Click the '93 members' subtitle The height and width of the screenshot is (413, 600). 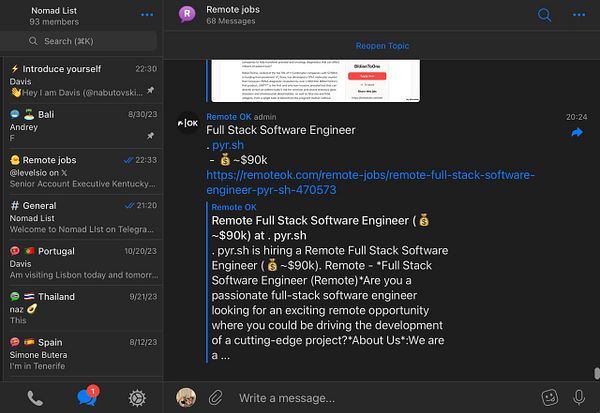(x=54, y=22)
